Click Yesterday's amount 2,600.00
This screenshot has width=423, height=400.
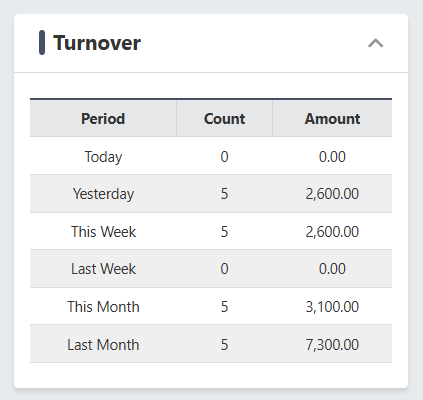coord(332,194)
